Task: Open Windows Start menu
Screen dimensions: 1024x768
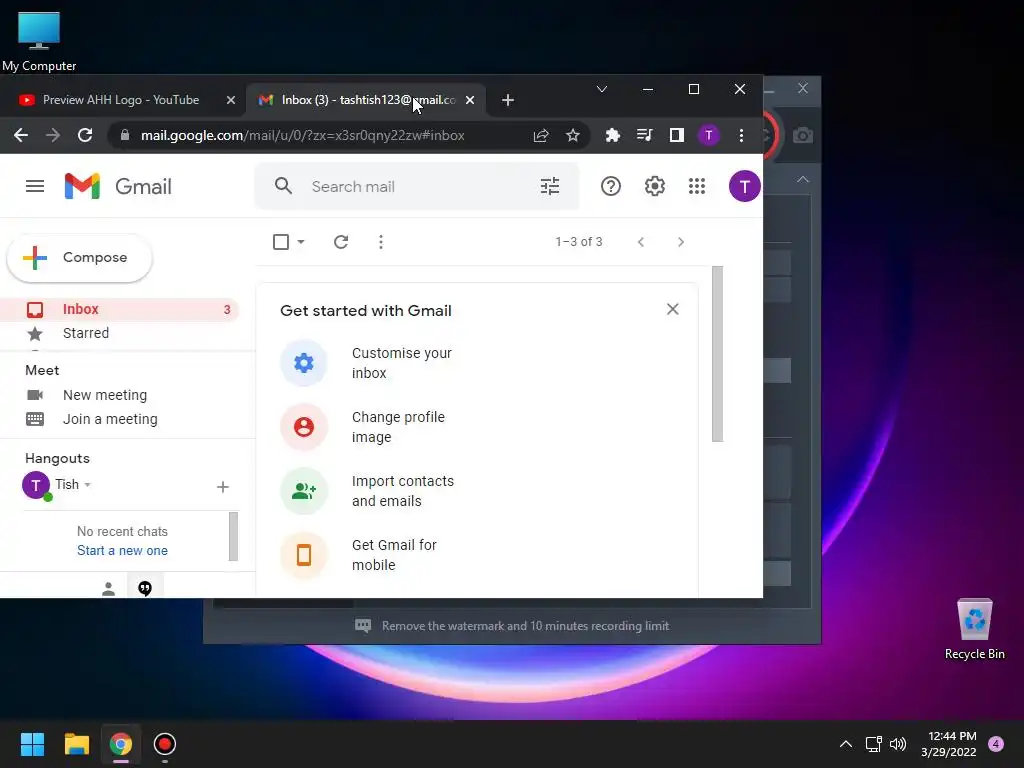Action: pos(32,744)
